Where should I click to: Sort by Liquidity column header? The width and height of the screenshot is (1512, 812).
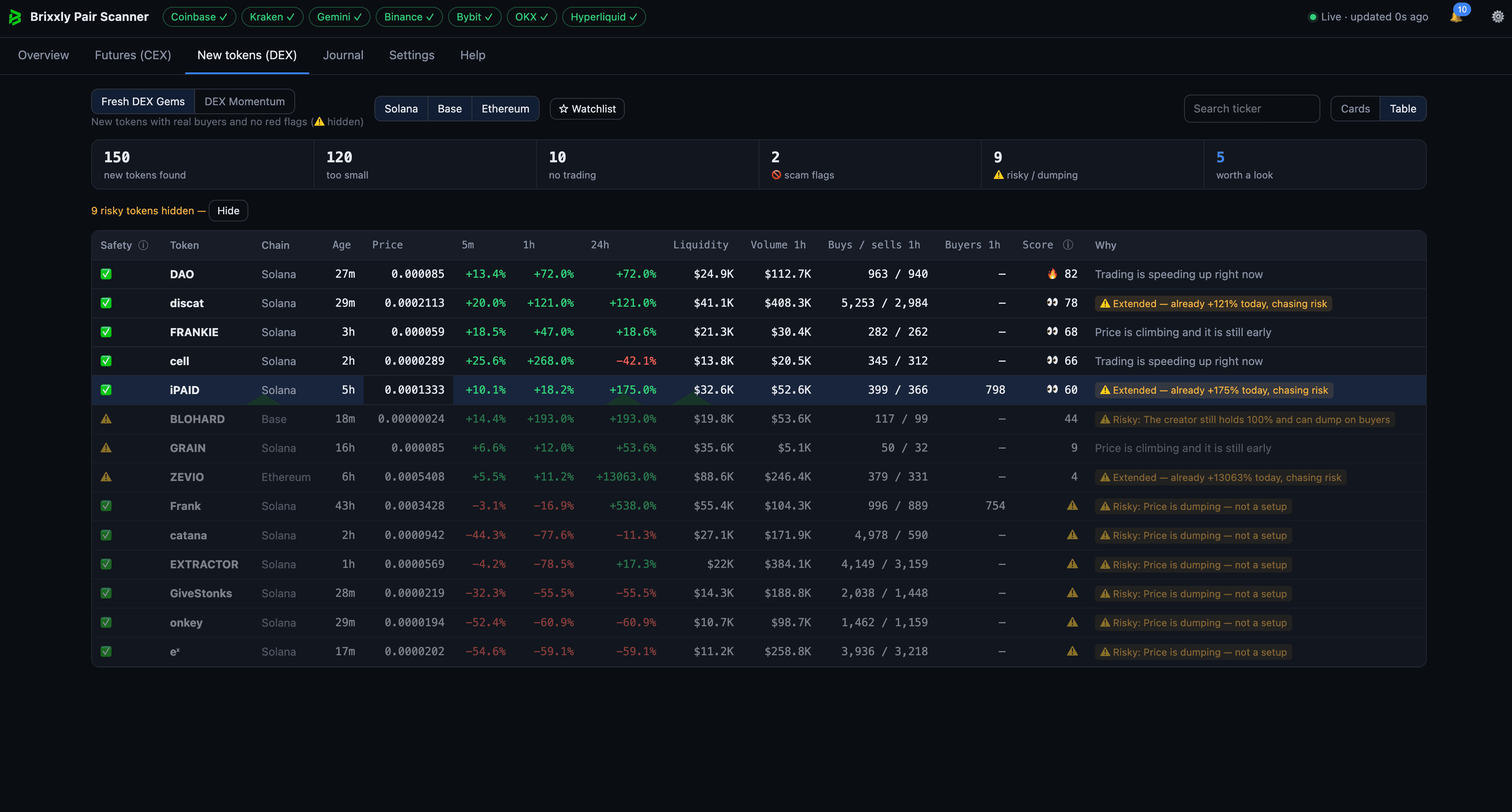[701, 245]
